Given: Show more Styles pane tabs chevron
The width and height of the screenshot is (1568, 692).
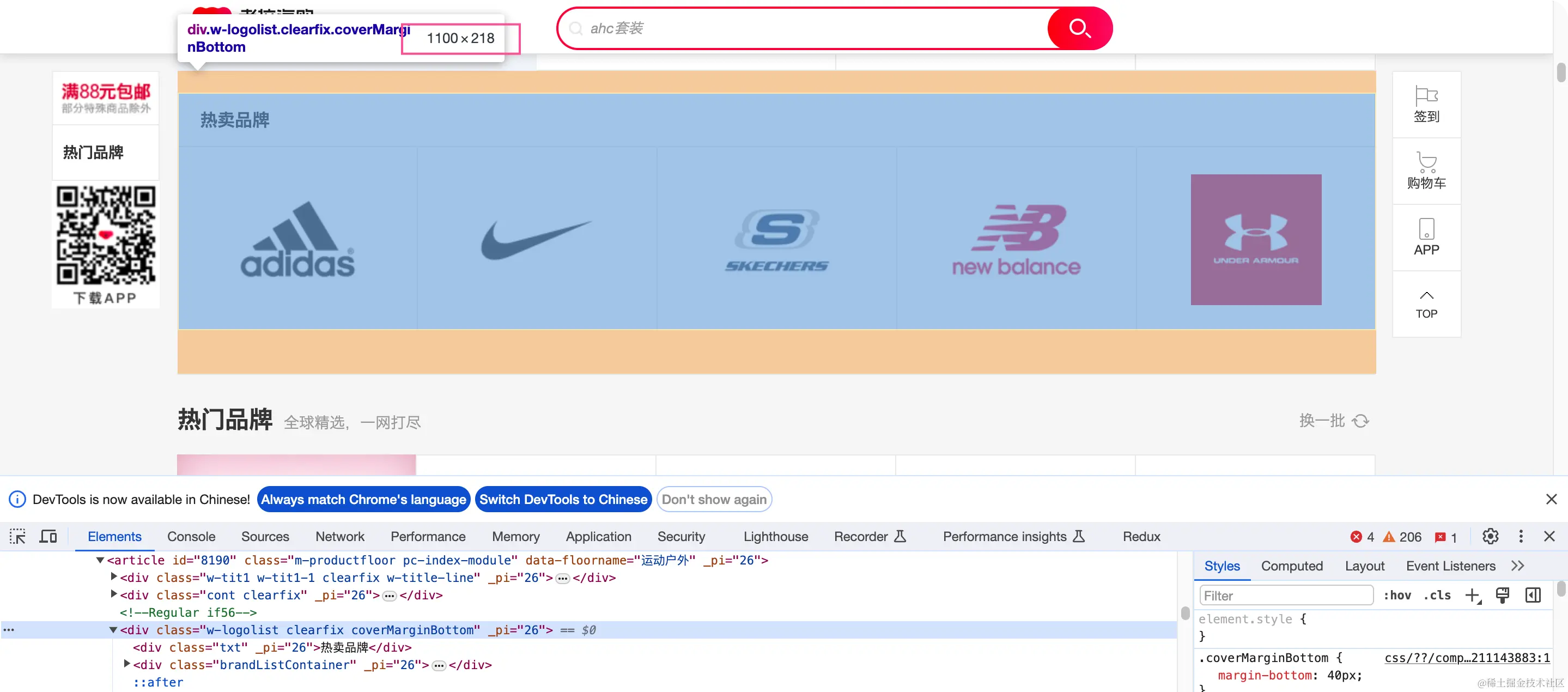Looking at the screenshot, I should (x=1517, y=566).
